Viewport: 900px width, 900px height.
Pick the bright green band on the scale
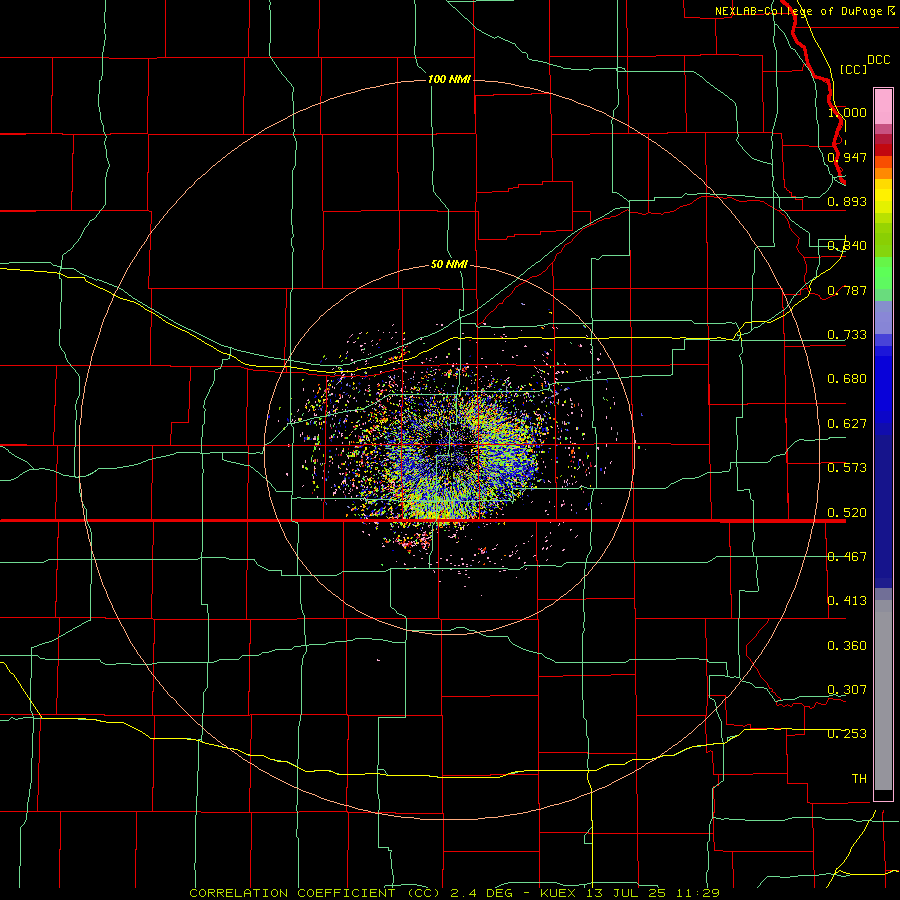click(x=883, y=273)
